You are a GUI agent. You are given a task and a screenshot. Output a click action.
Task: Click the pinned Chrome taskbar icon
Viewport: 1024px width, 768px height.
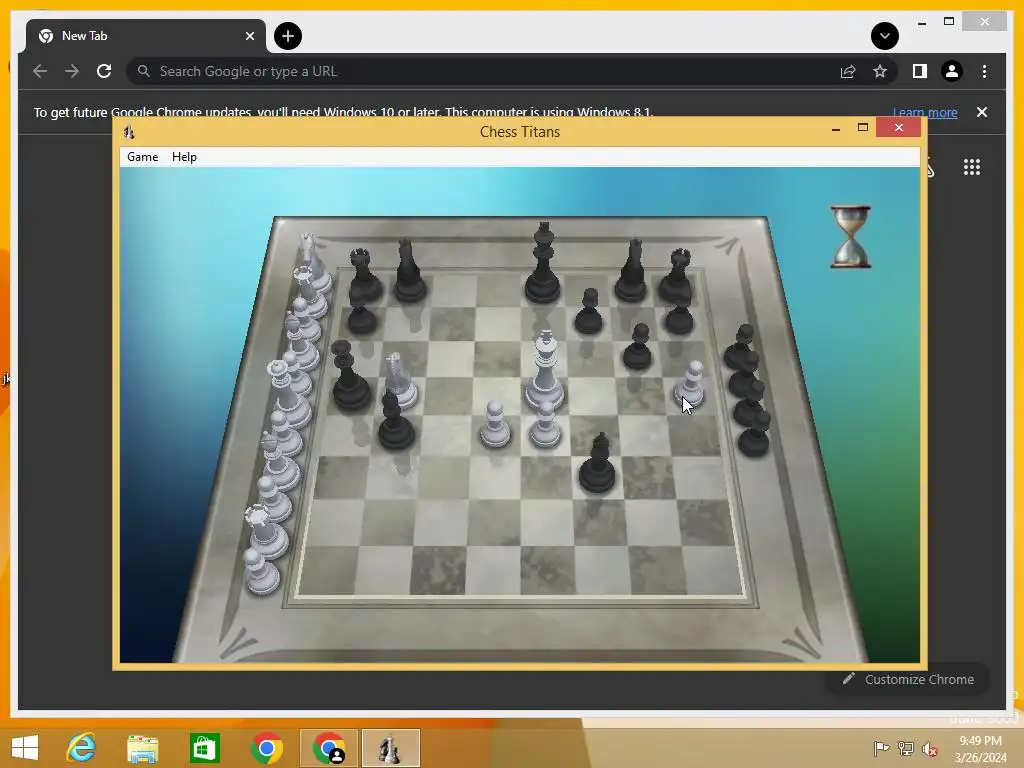click(266, 748)
